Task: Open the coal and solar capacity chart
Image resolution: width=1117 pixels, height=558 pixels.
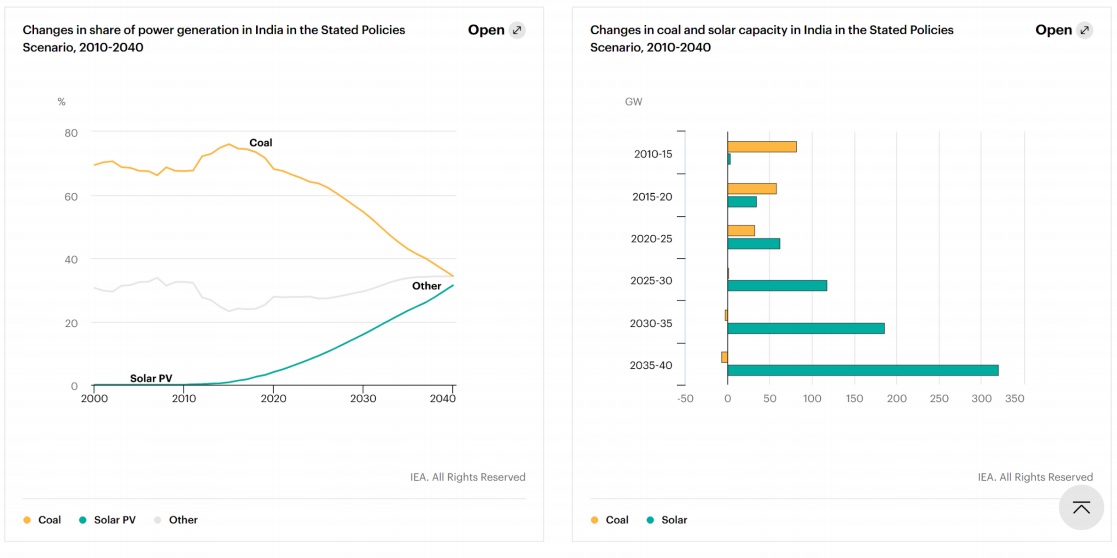Action: pos(1054,30)
